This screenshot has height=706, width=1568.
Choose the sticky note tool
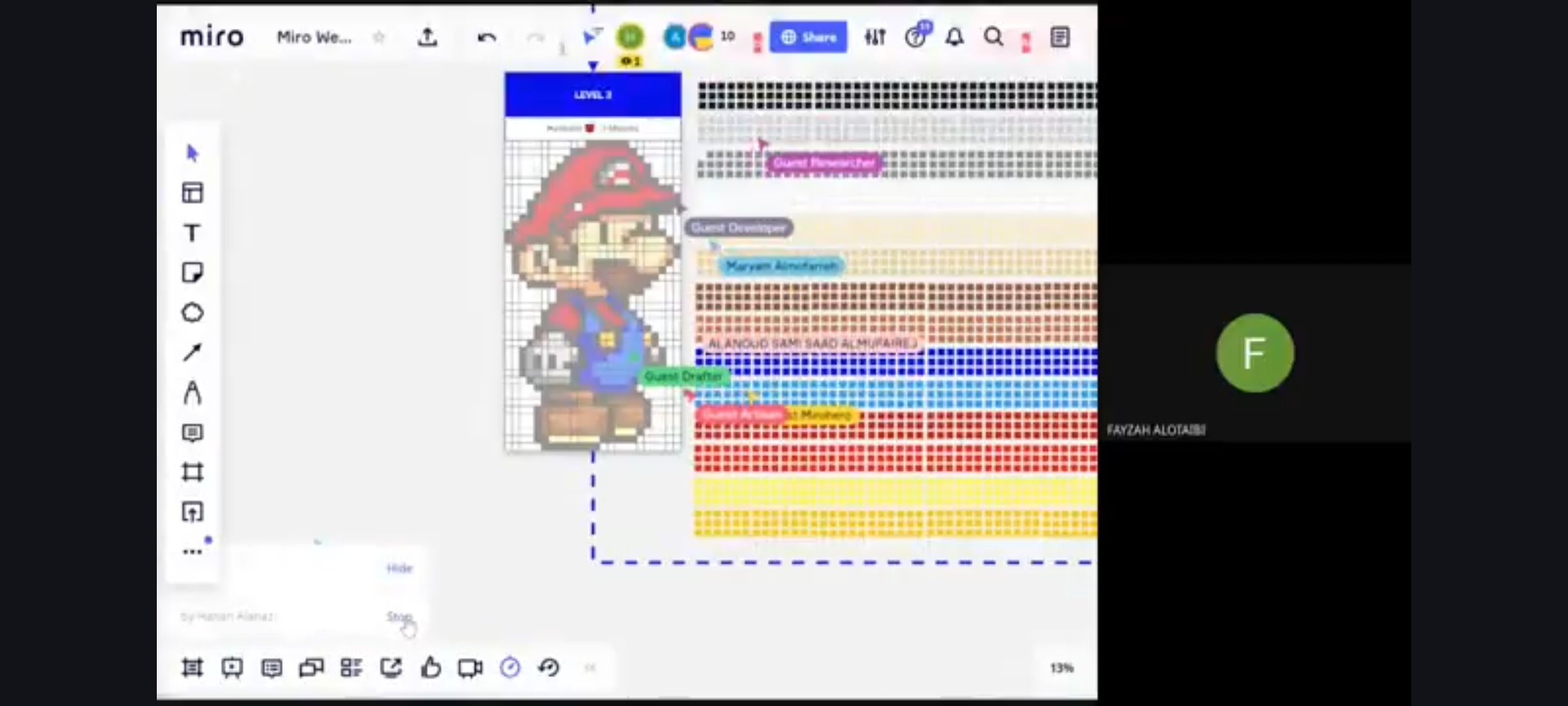point(192,273)
